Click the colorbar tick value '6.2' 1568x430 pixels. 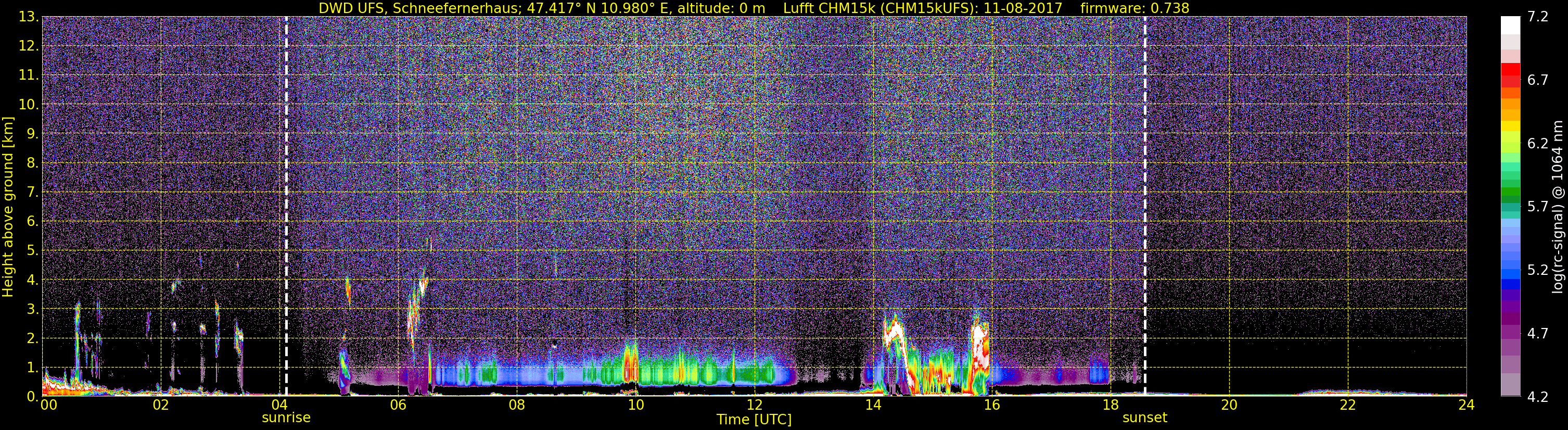(x=1538, y=144)
